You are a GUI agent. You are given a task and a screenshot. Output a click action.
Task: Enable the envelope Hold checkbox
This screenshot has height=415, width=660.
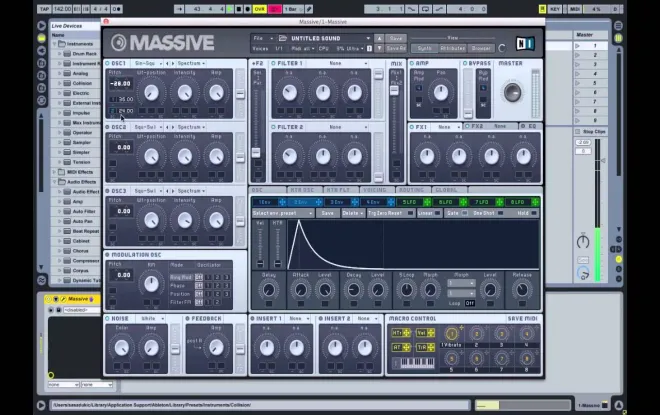click(534, 213)
